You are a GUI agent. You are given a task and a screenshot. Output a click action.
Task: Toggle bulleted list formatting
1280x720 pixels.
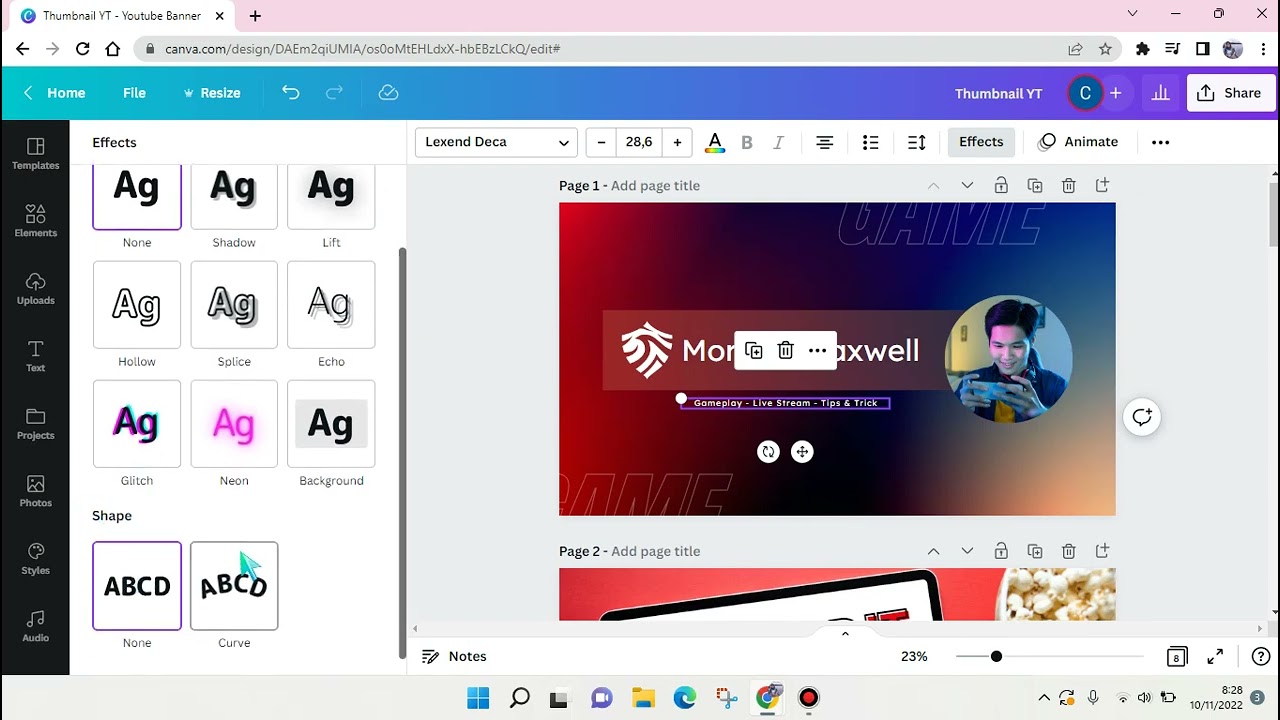[870, 142]
